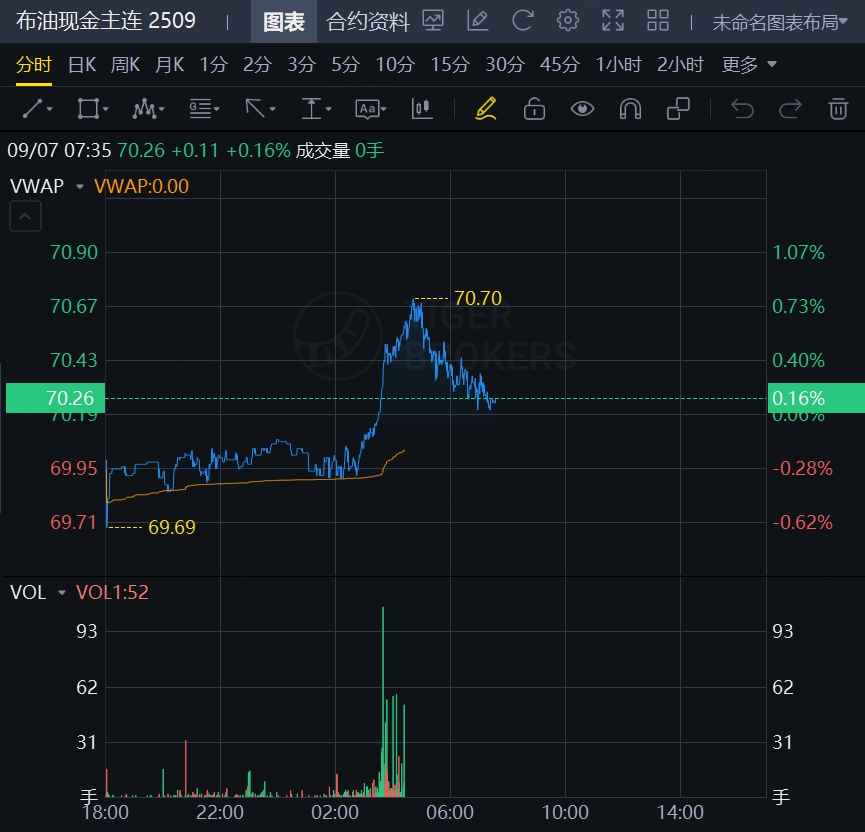The image size is (865, 832).
Task: Open the 未命名图表布局 layout dropdown
Action: (x=779, y=22)
